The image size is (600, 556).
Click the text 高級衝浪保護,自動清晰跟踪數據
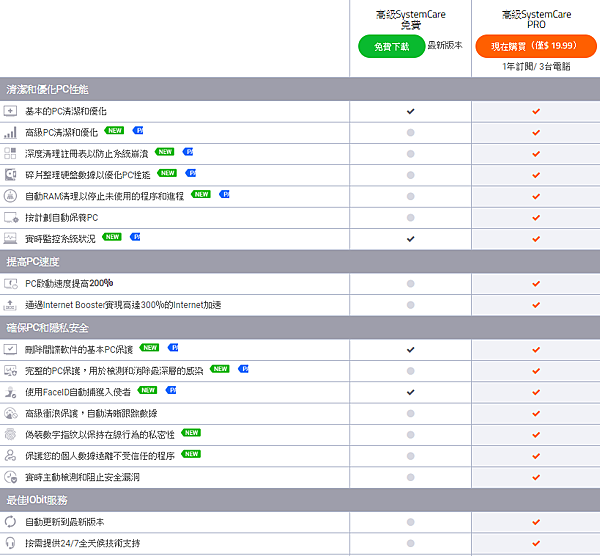pyautogui.click(x=91, y=414)
